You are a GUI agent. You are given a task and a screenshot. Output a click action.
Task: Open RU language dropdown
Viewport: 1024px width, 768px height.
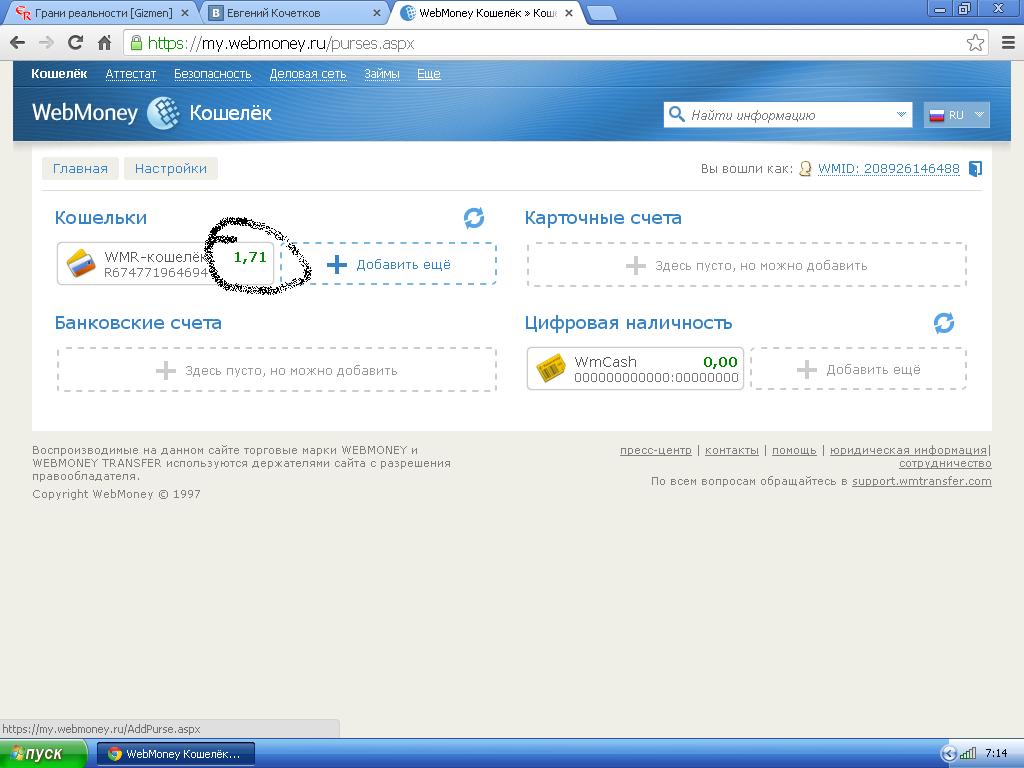tap(979, 115)
